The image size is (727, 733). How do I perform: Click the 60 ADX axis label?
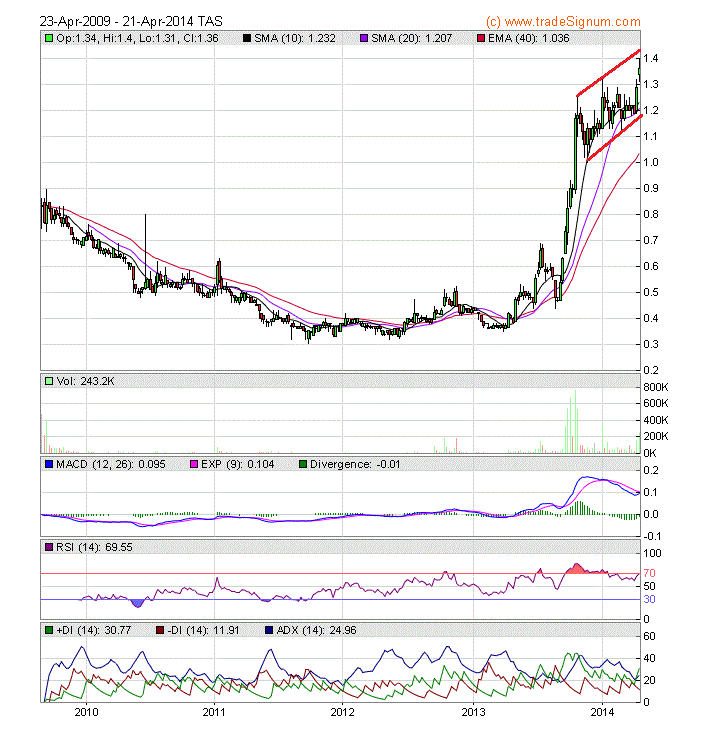(649, 636)
